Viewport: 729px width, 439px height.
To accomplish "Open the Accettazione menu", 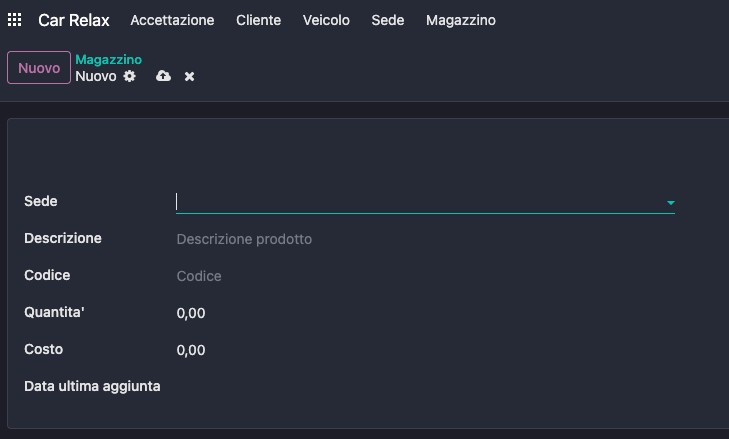I will pyautogui.click(x=172, y=20).
